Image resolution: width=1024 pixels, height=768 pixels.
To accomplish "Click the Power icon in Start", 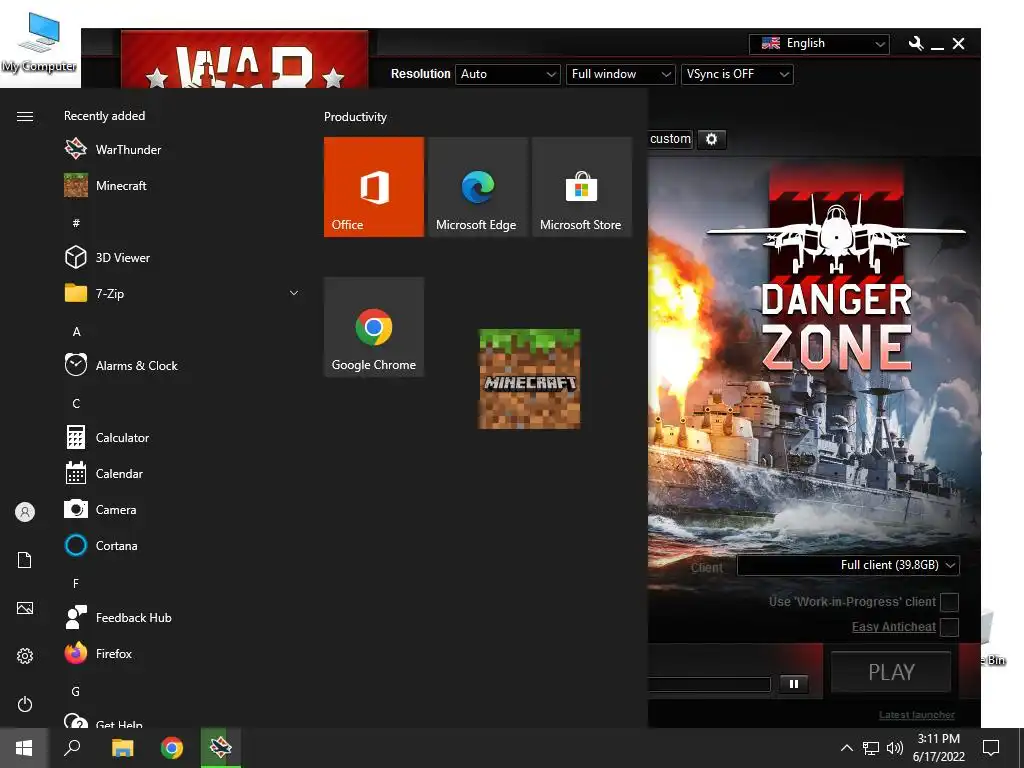I will pyautogui.click(x=25, y=704).
